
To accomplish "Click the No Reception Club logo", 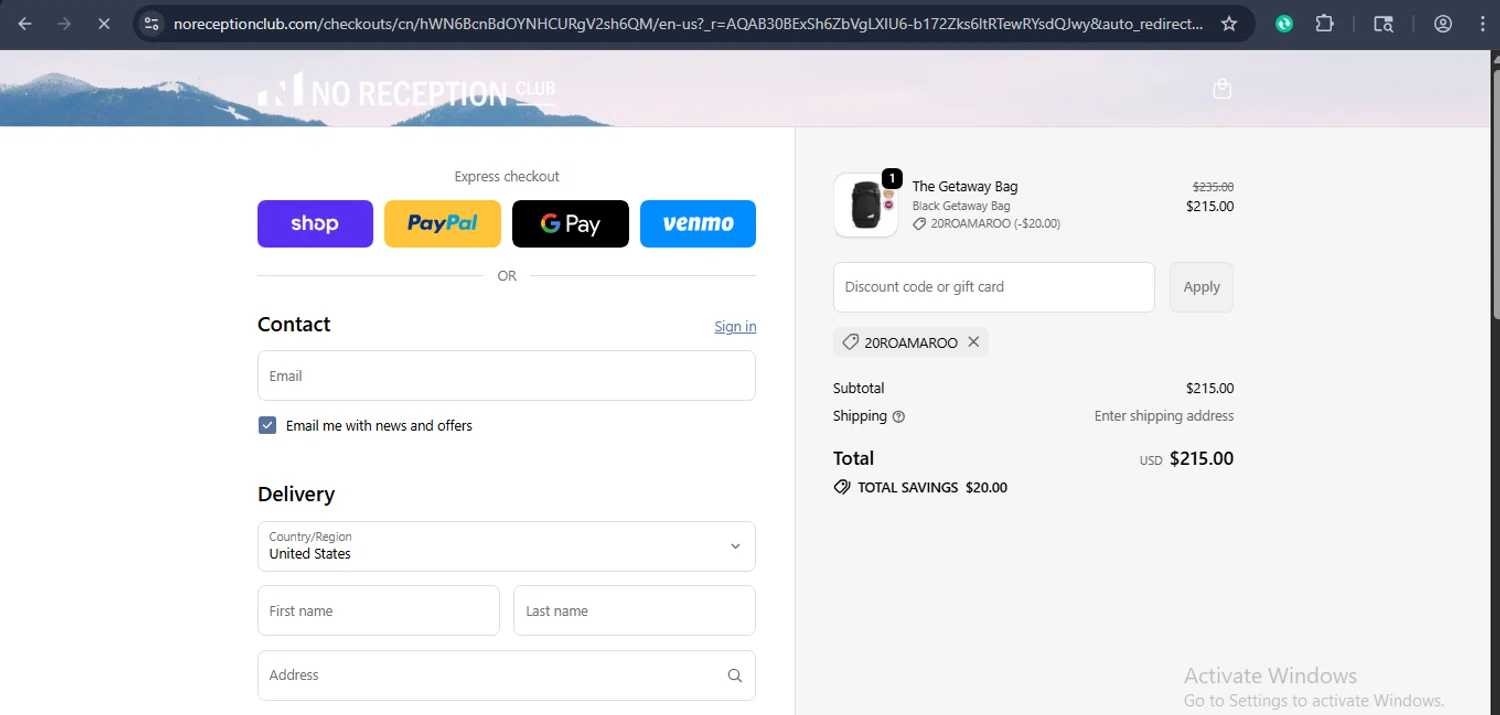I will coord(406,91).
